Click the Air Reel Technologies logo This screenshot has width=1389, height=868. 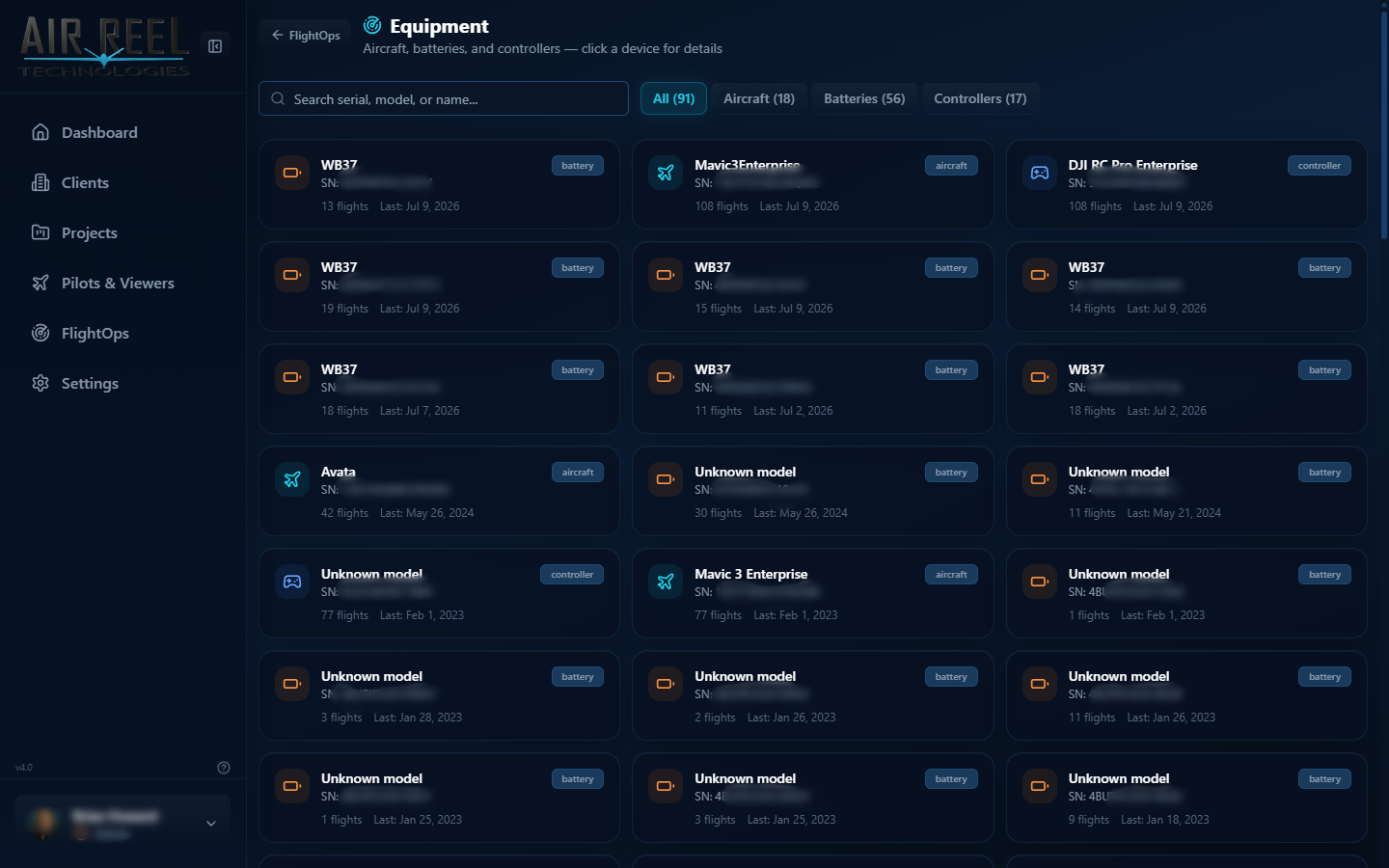click(104, 46)
